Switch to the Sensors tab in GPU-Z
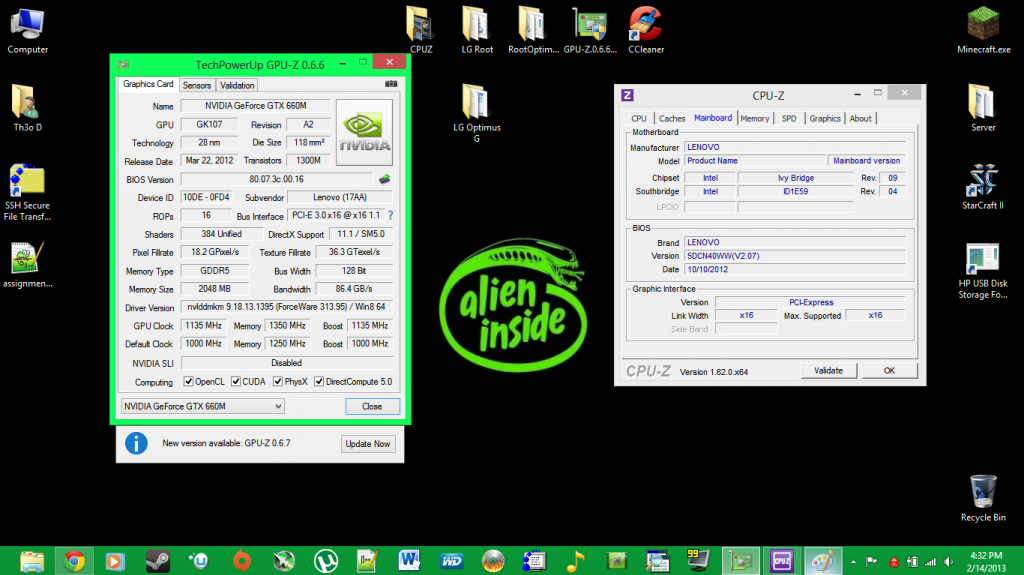This screenshot has height=575, width=1024. pos(197,86)
